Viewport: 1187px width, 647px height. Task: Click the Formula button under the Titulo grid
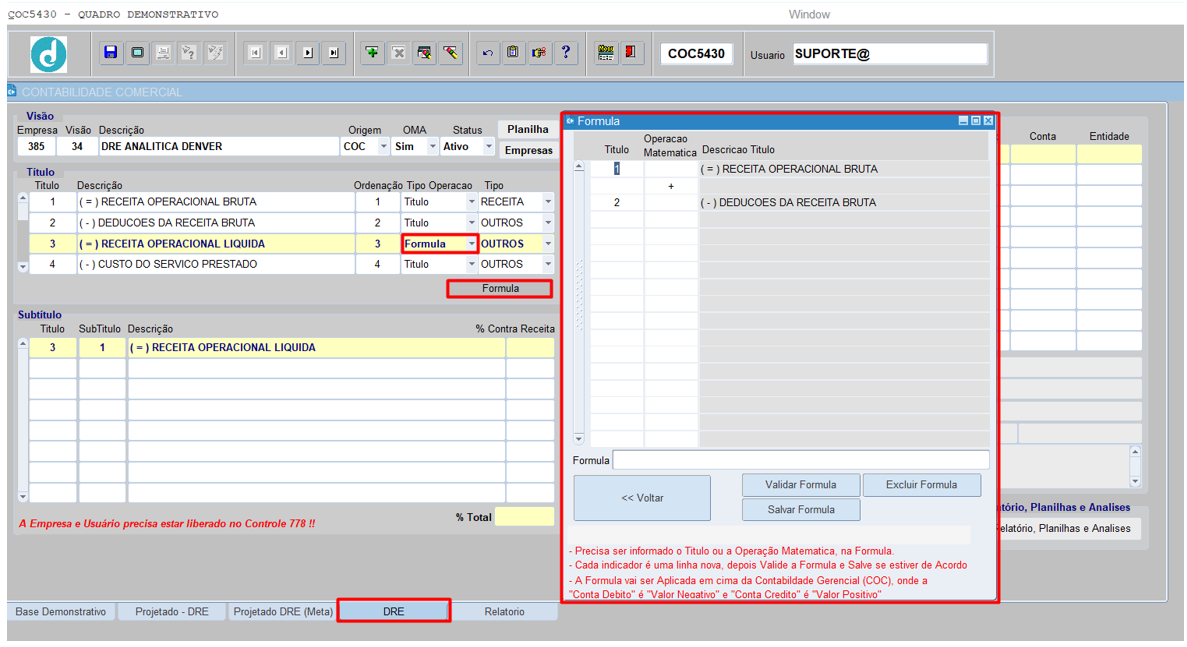pyautogui.click(x=500, y=288)
